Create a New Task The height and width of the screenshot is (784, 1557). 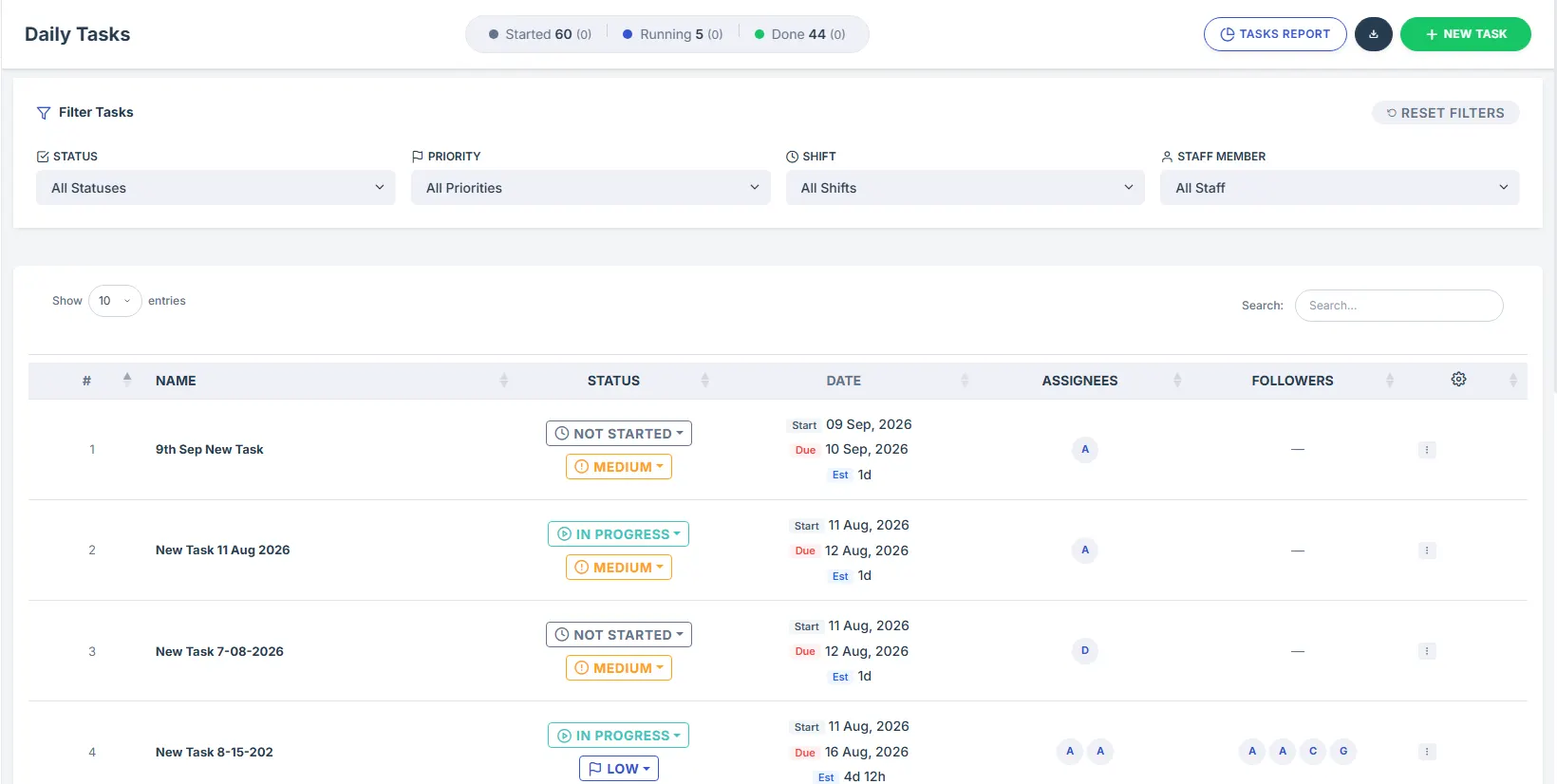tap(1465, 34)
